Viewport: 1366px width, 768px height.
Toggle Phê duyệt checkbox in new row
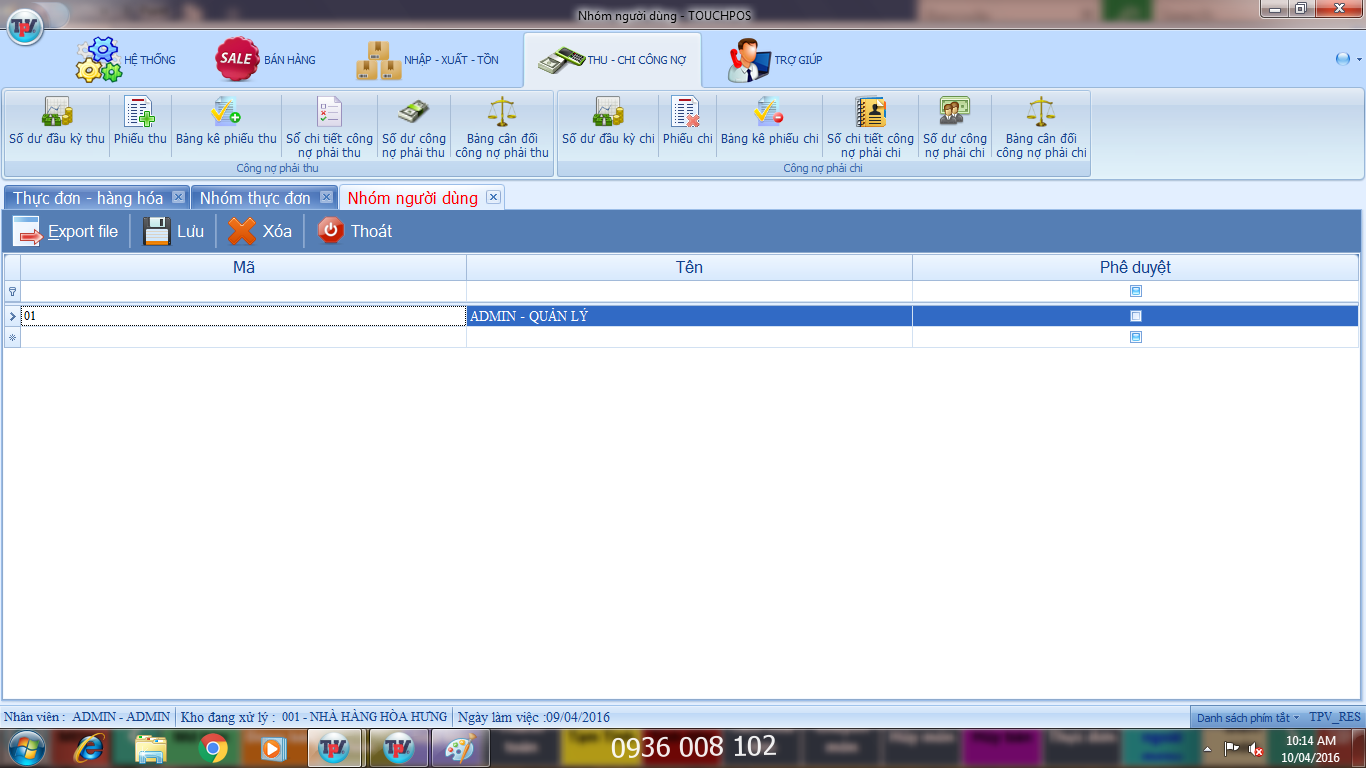point(1136,337)
